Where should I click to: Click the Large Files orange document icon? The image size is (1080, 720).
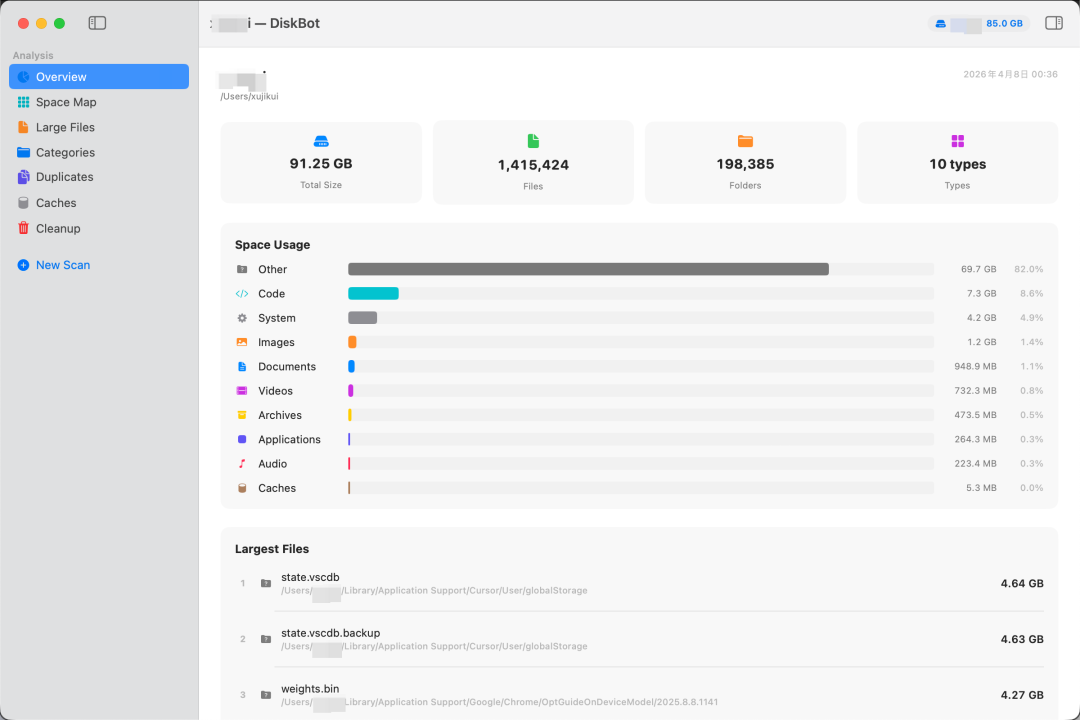point(23,127)
